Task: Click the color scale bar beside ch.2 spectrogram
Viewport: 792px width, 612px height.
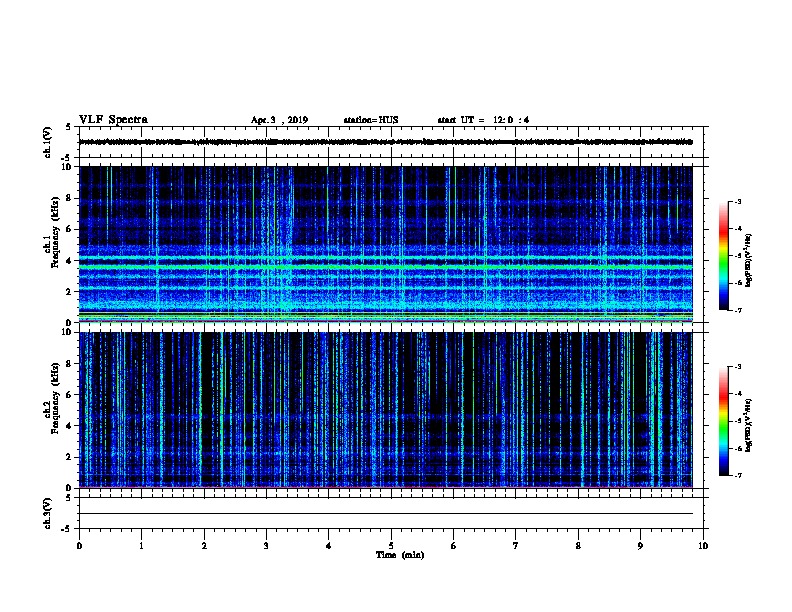Action: (x=723, y=421)
